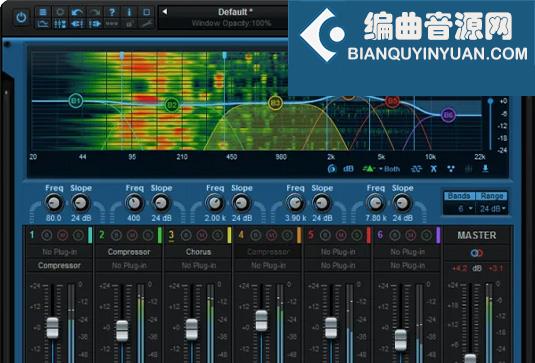This screenshot has width=535, height=363.
Task: Click band 6 volume fader handle
Action: click(401, 339)
